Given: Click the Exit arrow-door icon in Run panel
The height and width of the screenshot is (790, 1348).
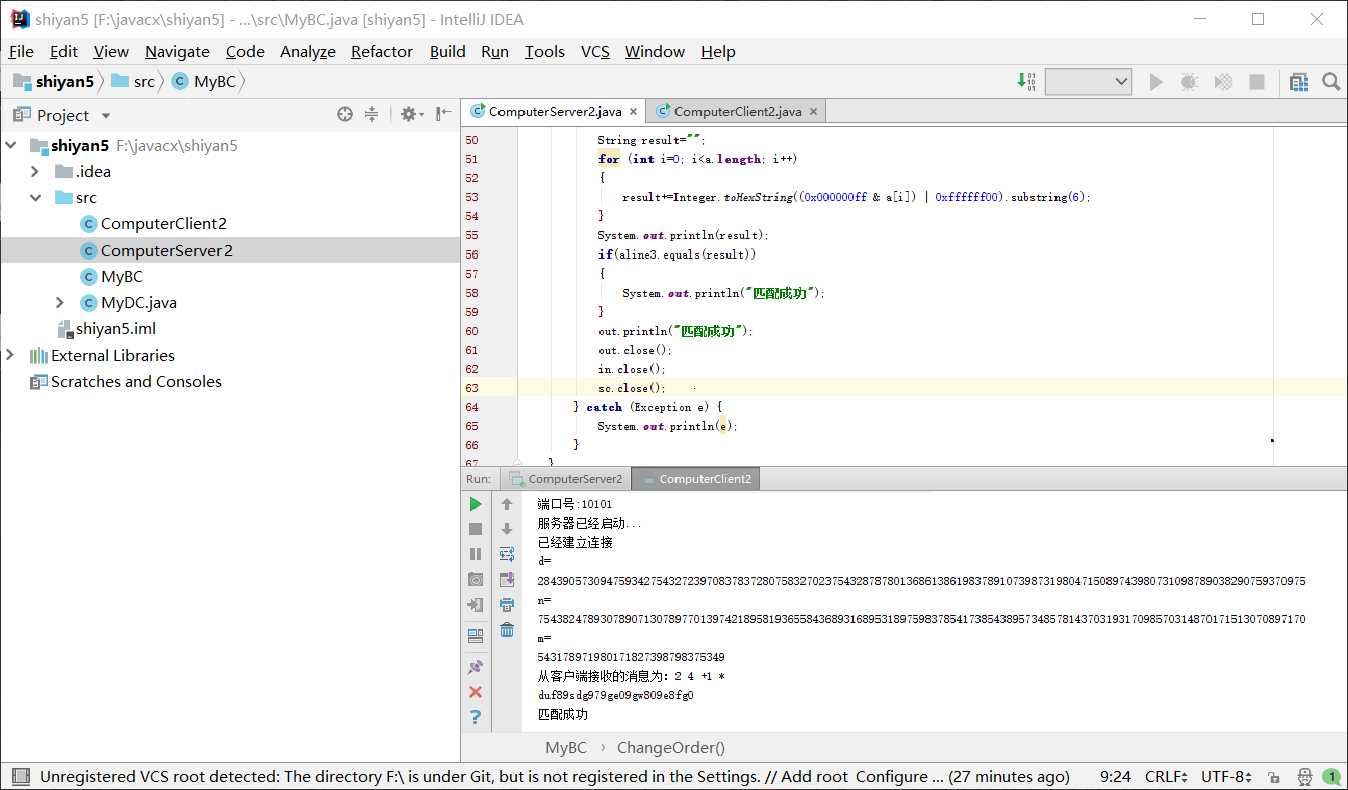Looking at the screenshot, I should 476,605.
